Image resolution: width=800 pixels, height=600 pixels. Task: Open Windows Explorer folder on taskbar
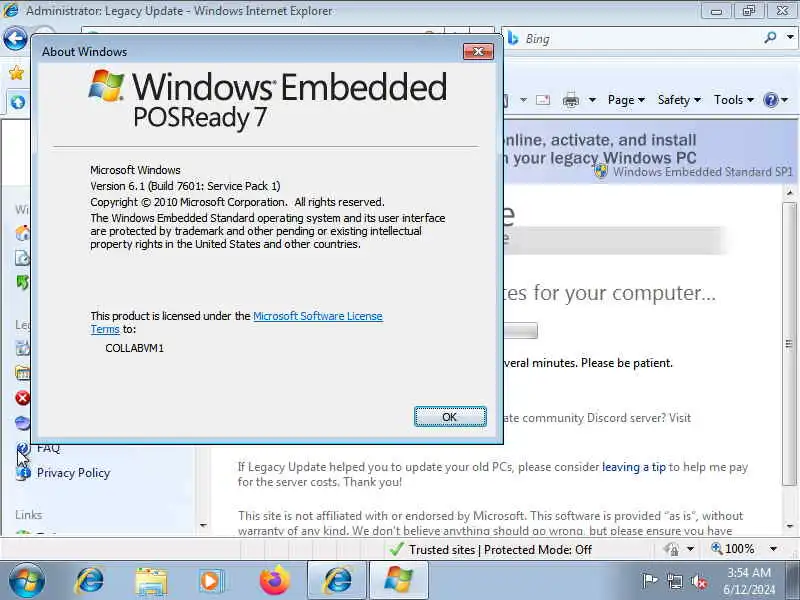tap(151, 581)
